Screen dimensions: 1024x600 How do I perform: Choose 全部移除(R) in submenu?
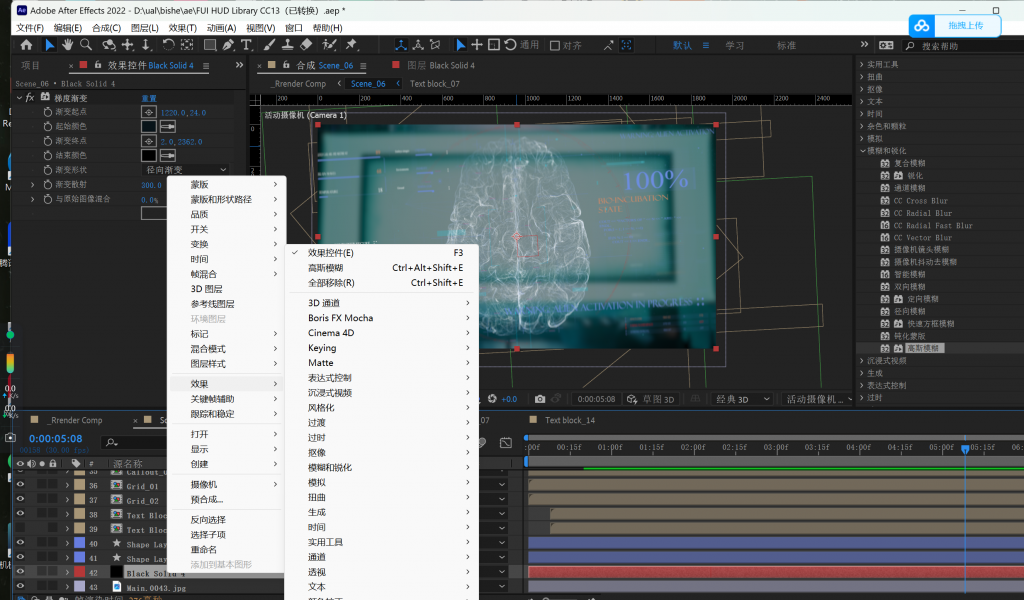[385, 283]
